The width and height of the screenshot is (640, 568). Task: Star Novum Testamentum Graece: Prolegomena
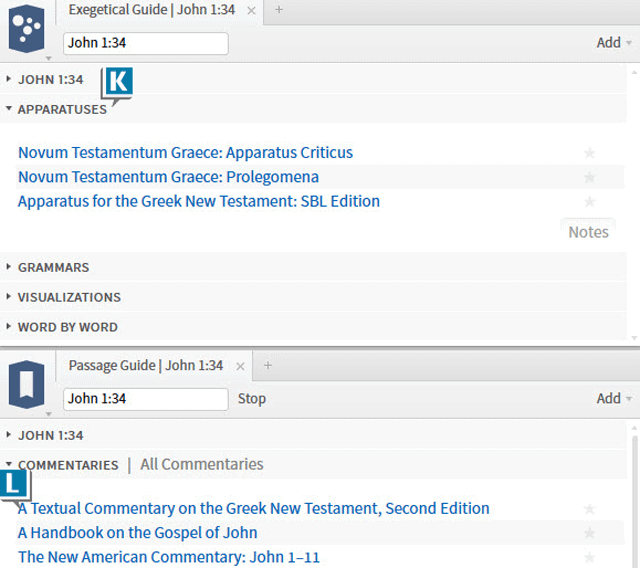(x=589, y=177)
